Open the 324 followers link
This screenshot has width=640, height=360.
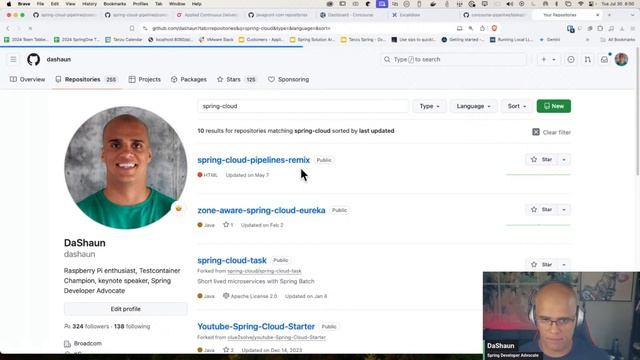click(x=91, y=327)
